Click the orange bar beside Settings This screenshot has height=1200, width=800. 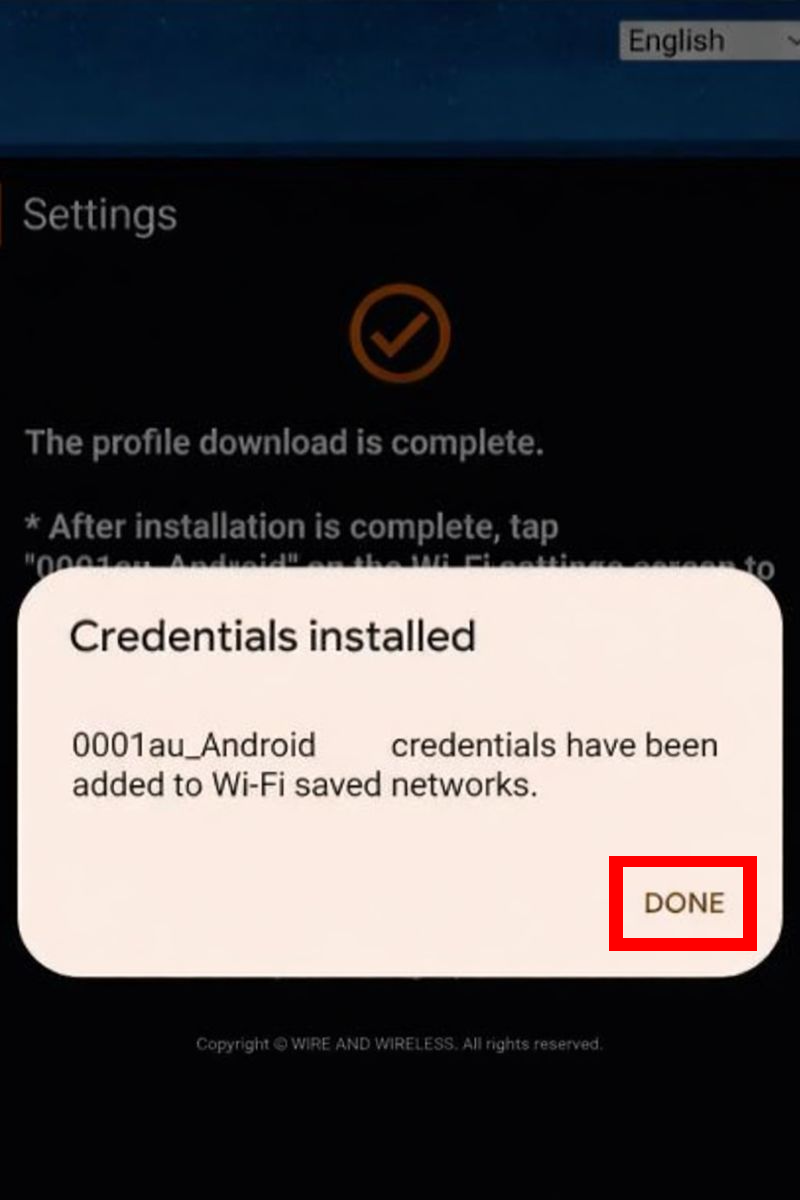pyautogui.click(x=1, y=214)
